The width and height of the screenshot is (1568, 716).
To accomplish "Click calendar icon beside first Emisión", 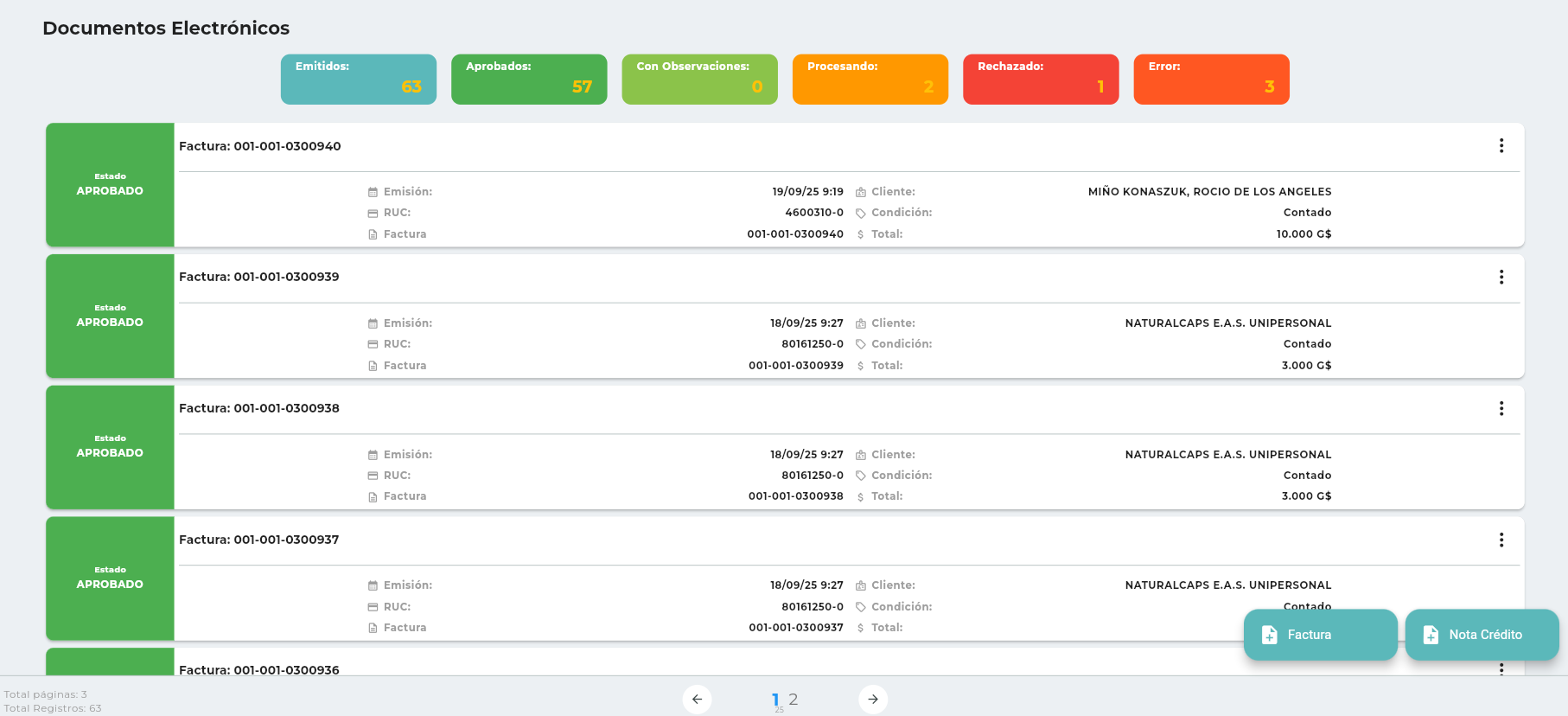I will click(373, 192).
